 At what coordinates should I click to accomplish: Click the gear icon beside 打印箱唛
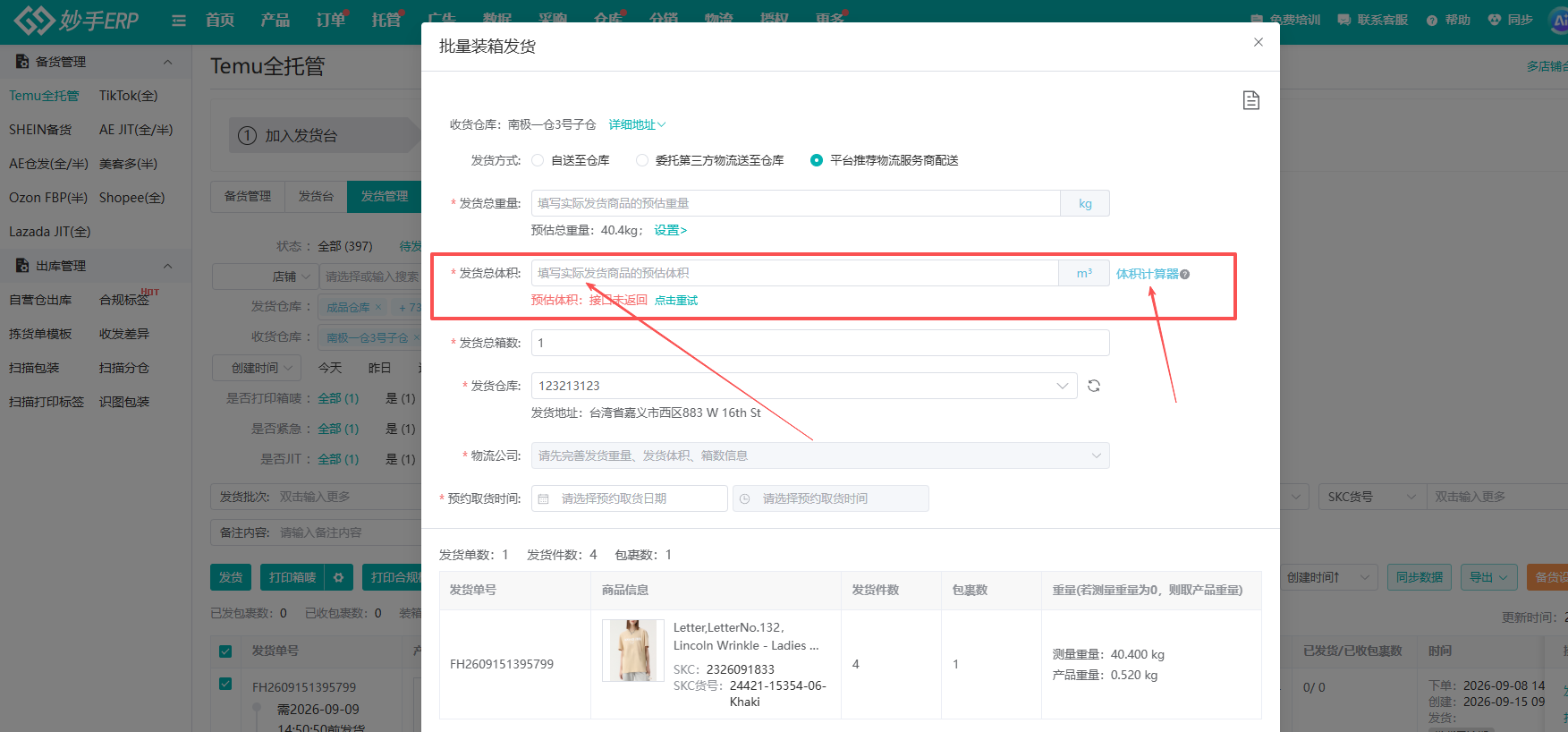(x=338, y=577)
